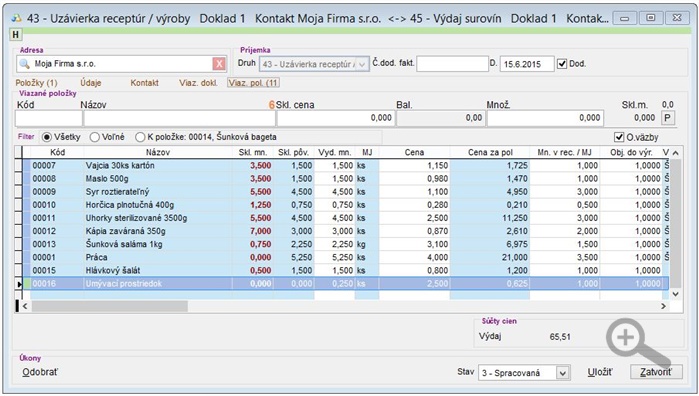This screenshot has width=699, height=396.
Task: Click the date field showing 15.6.2015
Action: point(527,64)
